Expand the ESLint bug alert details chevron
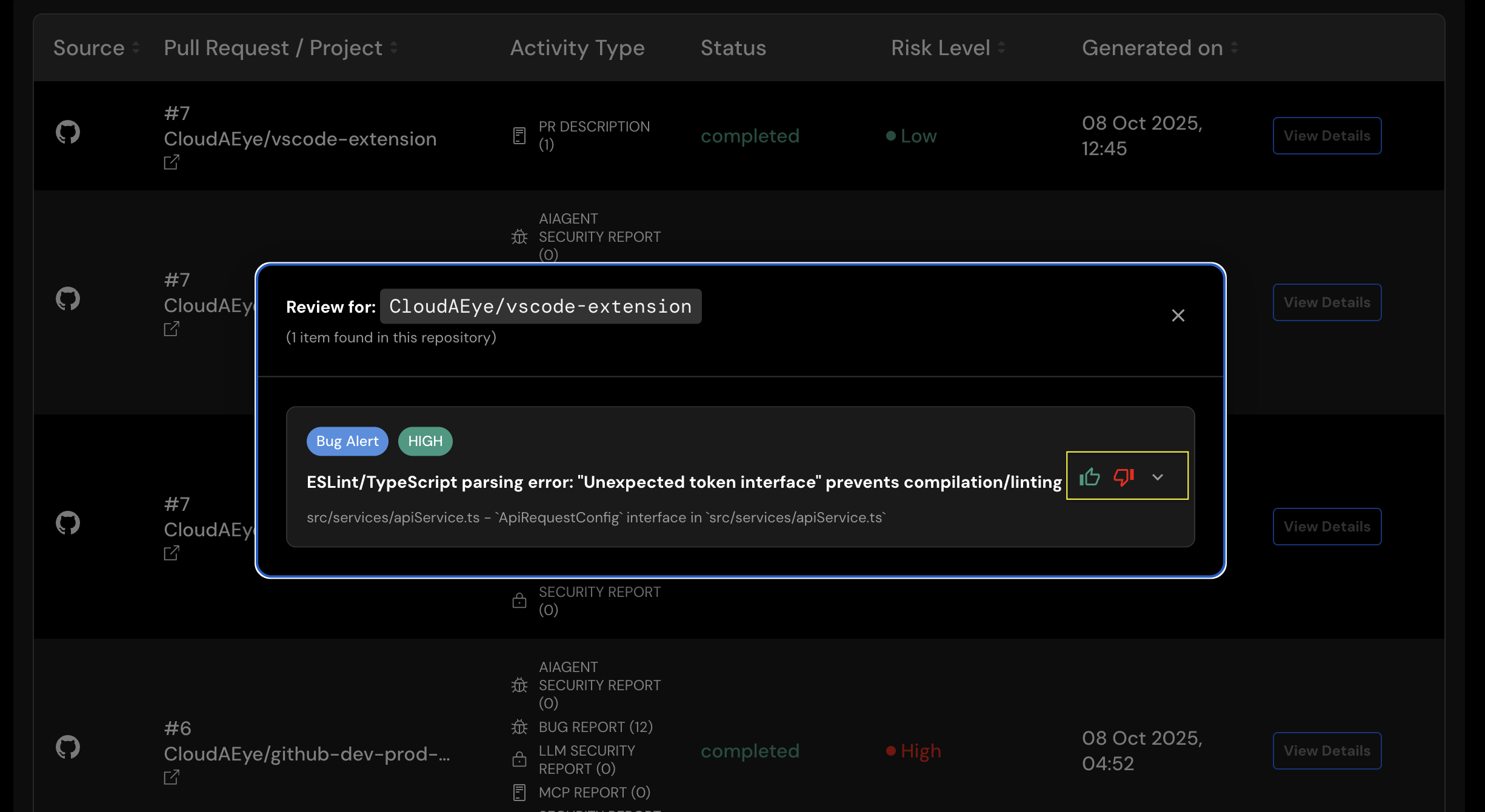This screenshot has width=1485, height=812. pyautogui.click(x=1158, y=477)
